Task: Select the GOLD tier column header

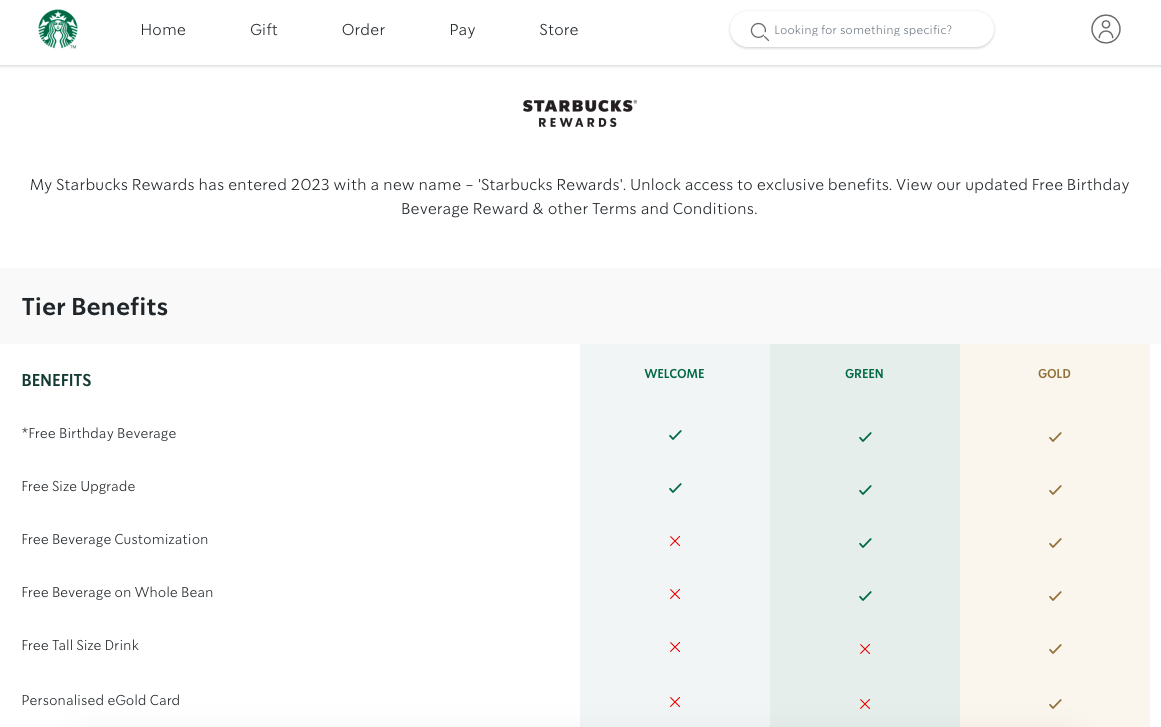Action: pyautogui.click(x=1054, y=374)
